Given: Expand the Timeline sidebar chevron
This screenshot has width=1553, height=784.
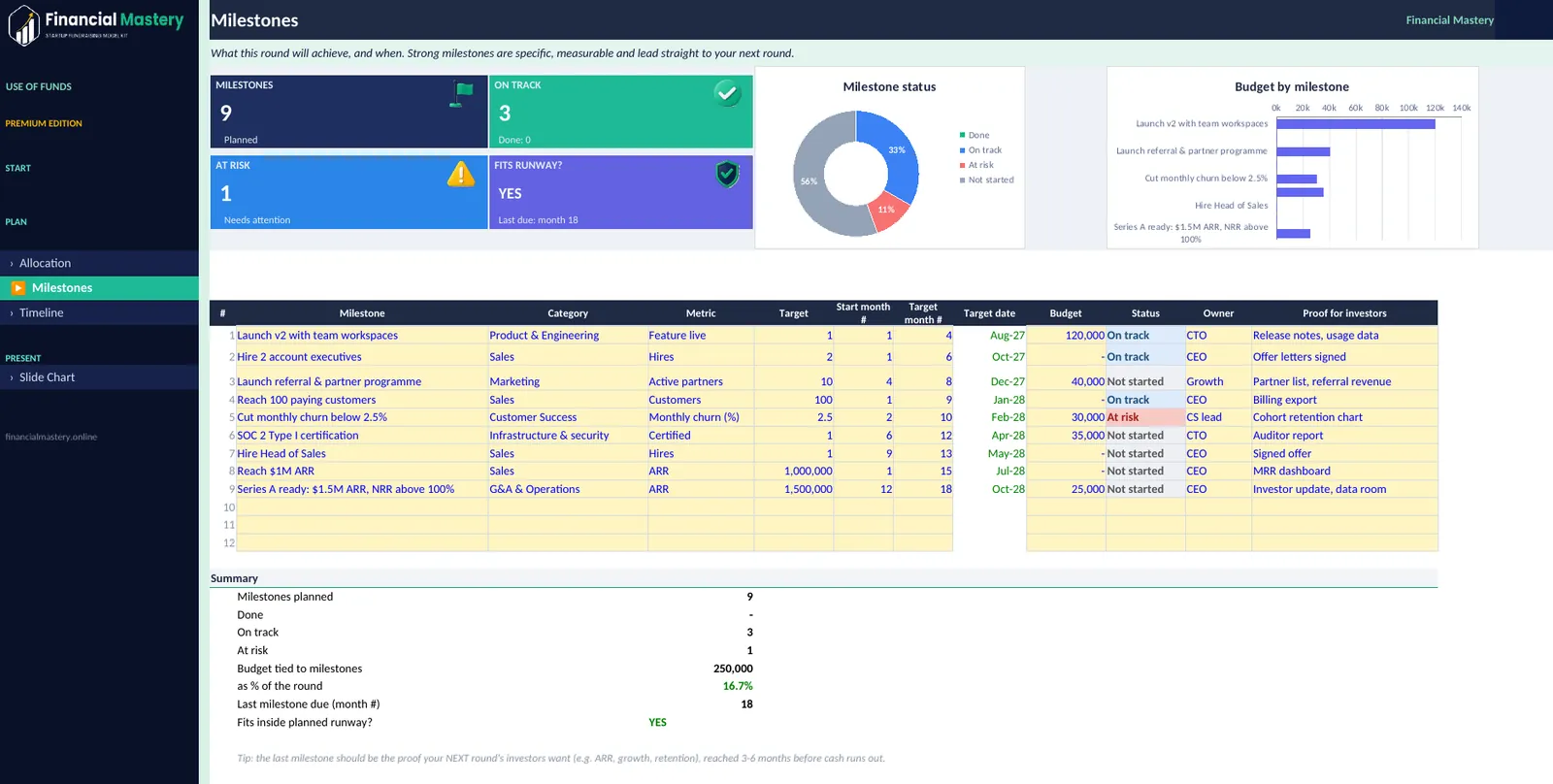Looking at the screenshot, I should (12, 313).
